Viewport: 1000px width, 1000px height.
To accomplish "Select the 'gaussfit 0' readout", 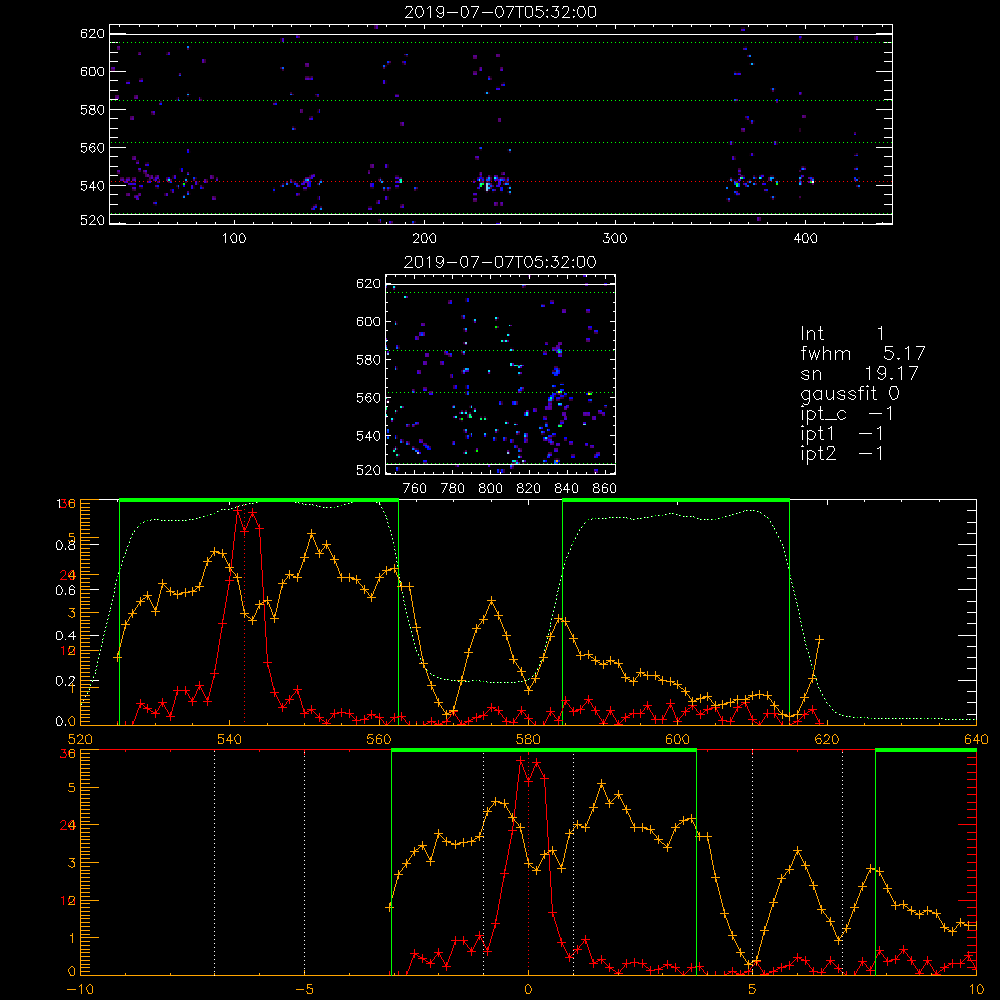I will (850, 393).
